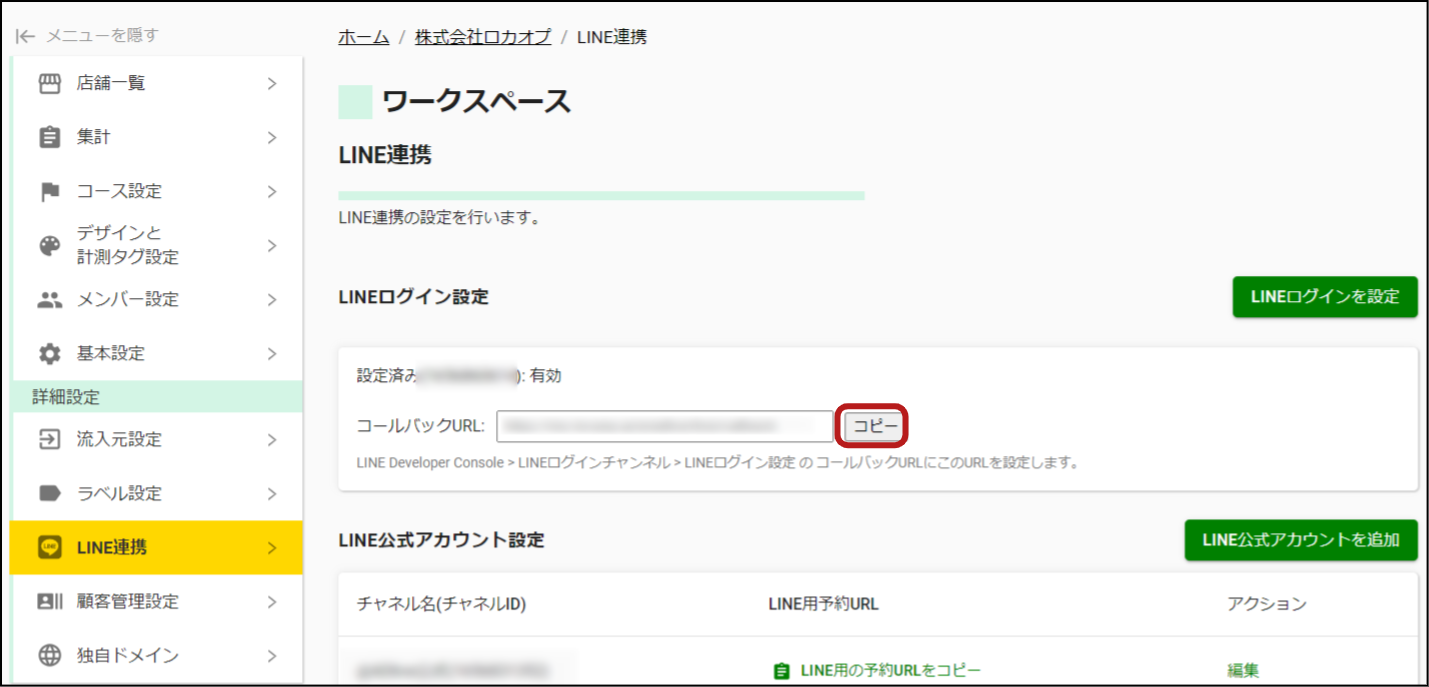The image size is (1429, 687).
Task: Click LINE公式アカウントを追加 button
Action: tap(1301, 540)
